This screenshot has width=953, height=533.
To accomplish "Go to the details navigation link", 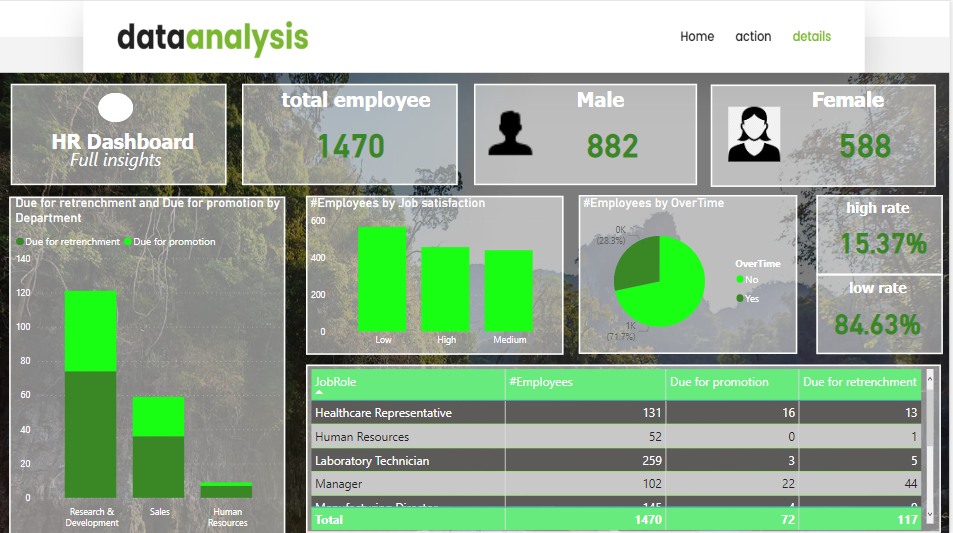I will pos(811,36).
